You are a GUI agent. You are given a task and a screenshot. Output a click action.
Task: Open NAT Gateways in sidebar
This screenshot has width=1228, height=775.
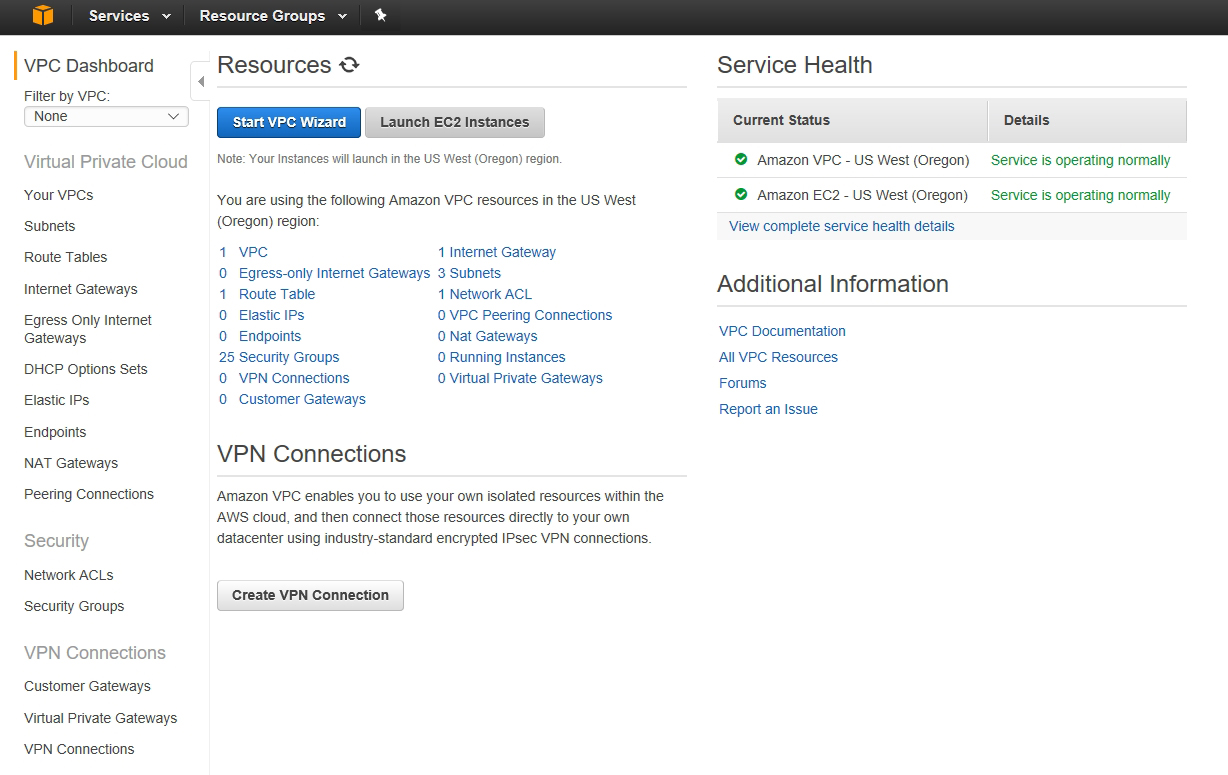click(x=71, y=463)
